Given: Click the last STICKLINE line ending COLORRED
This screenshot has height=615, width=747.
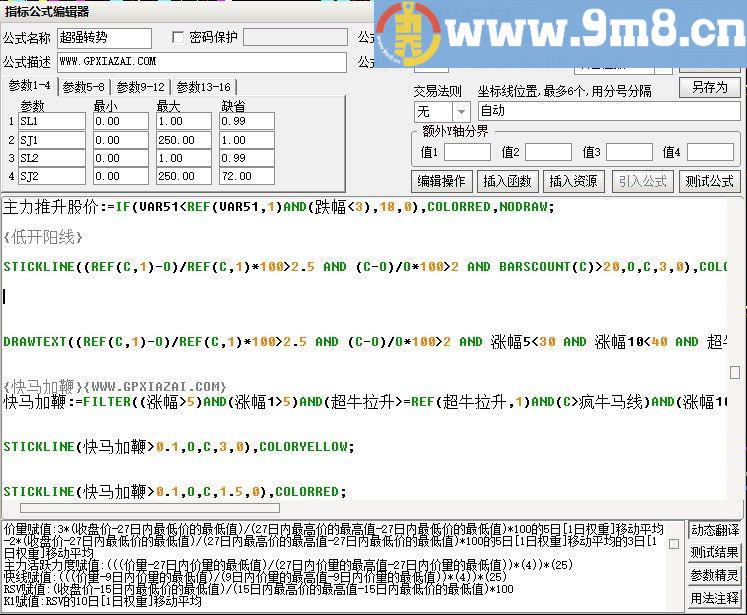Looking at the screenshot, I should click(x=175, y=491).
